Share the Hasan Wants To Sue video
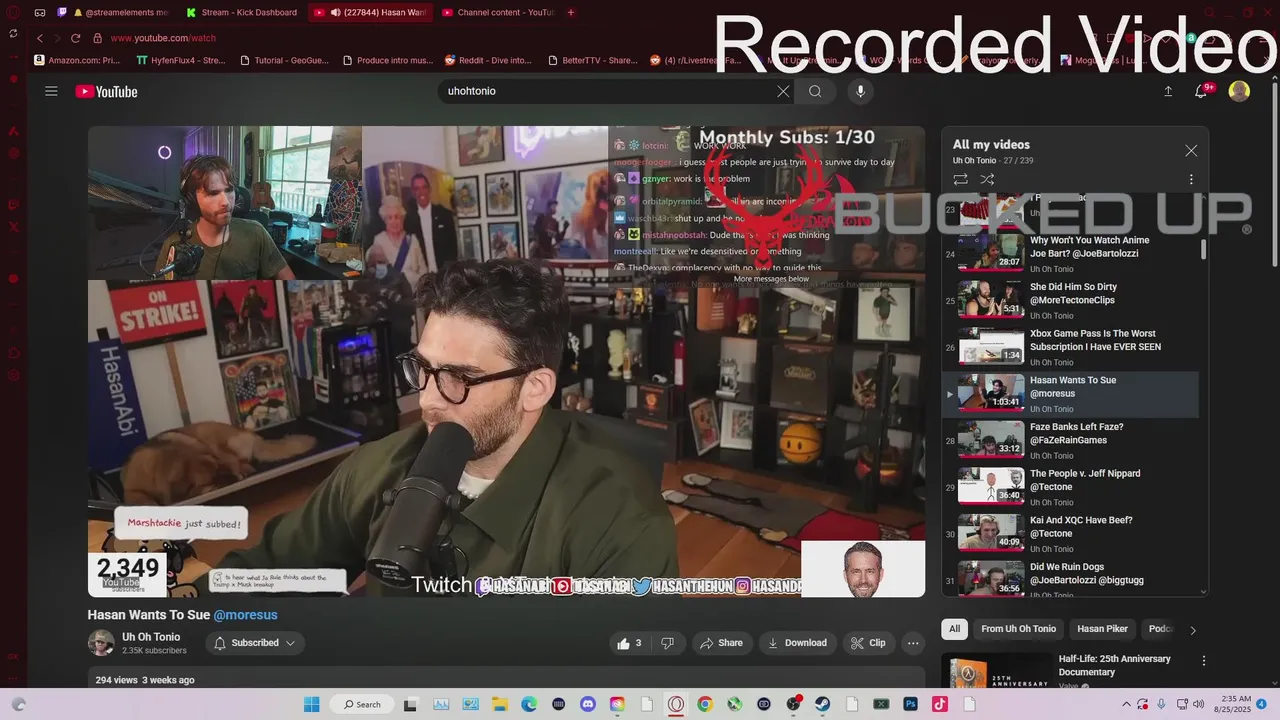 722,643
